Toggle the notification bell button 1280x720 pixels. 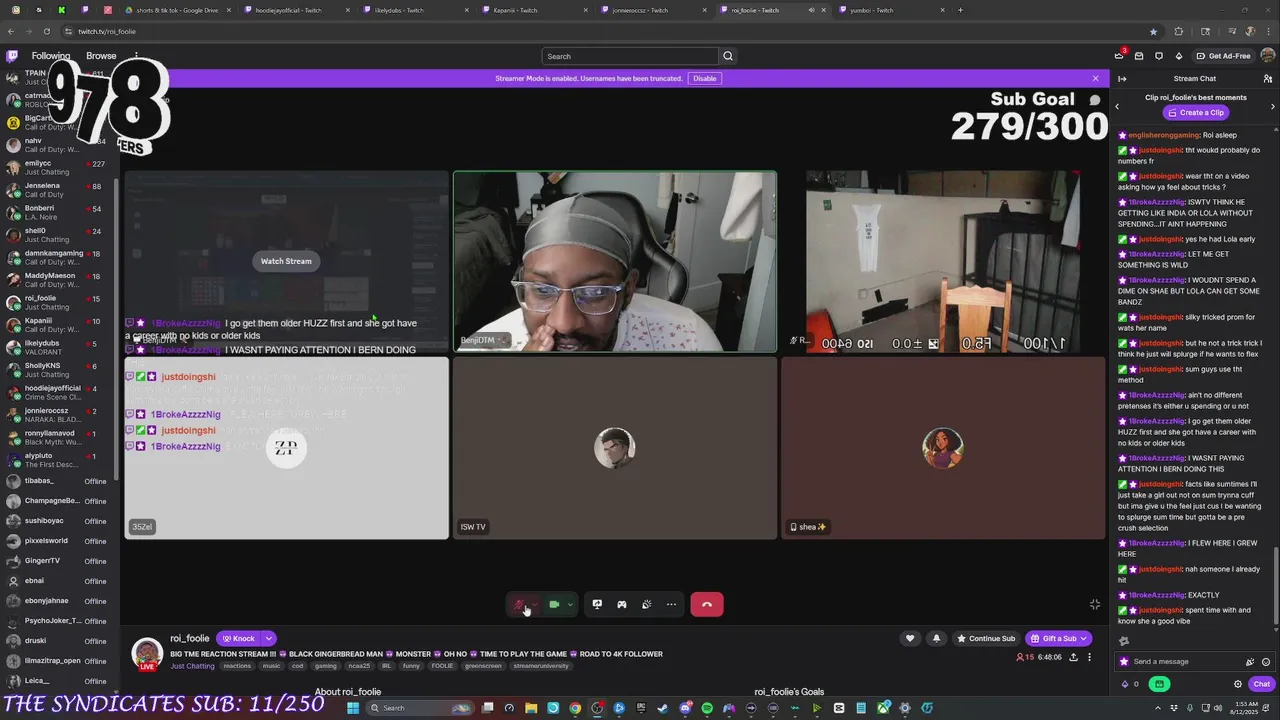coord(936,638)
